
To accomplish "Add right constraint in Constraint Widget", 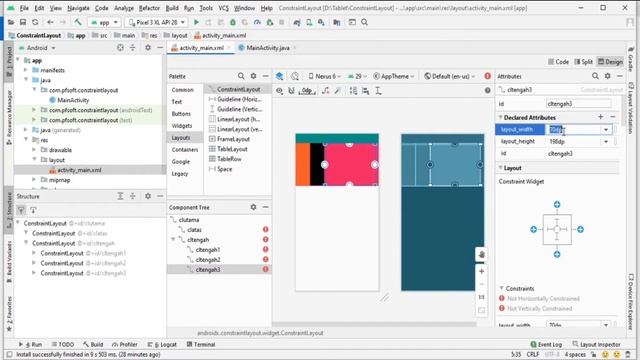I will point(580,229).
